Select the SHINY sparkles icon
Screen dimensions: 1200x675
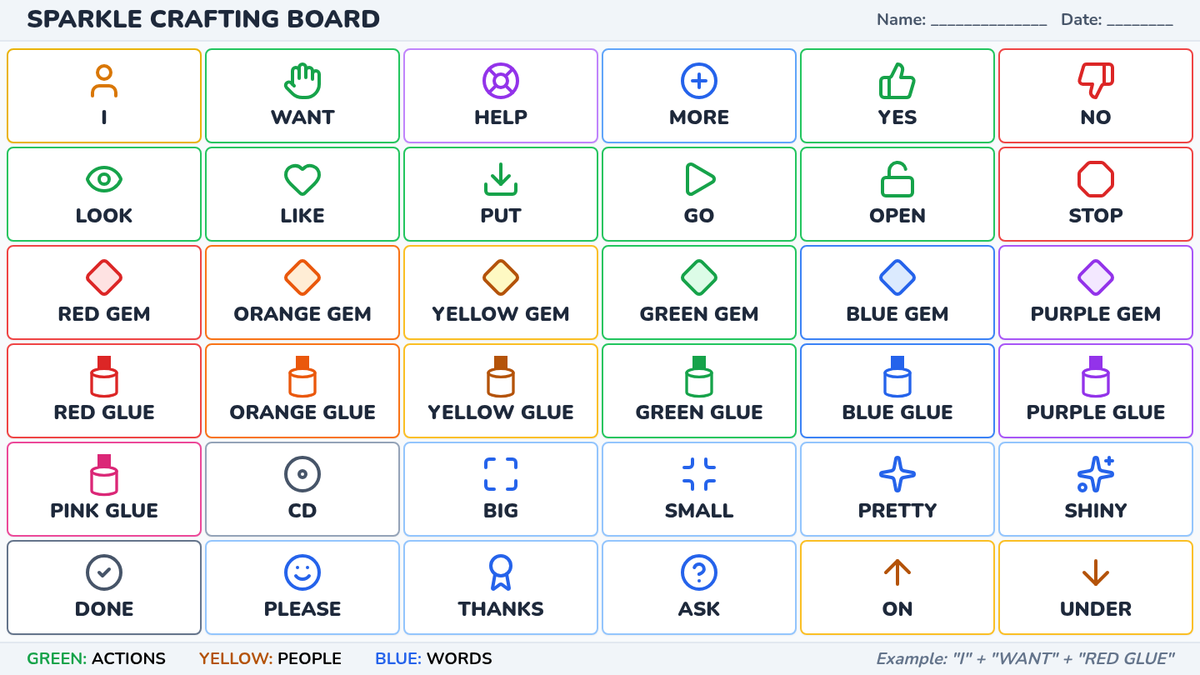pos(1095,474)
